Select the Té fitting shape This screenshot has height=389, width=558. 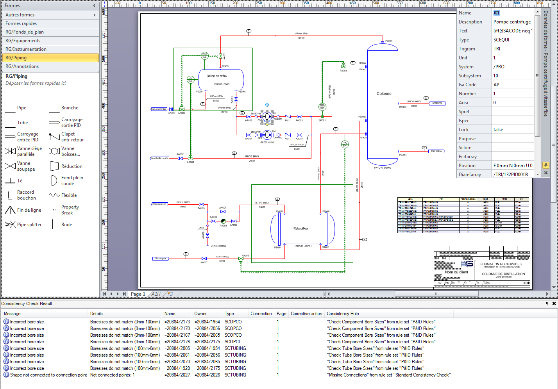[14, 181]
